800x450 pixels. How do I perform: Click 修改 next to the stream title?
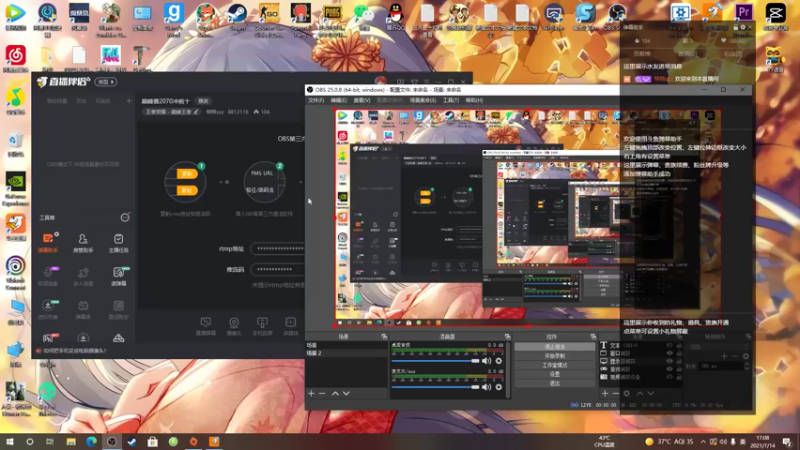coord(203,101)
